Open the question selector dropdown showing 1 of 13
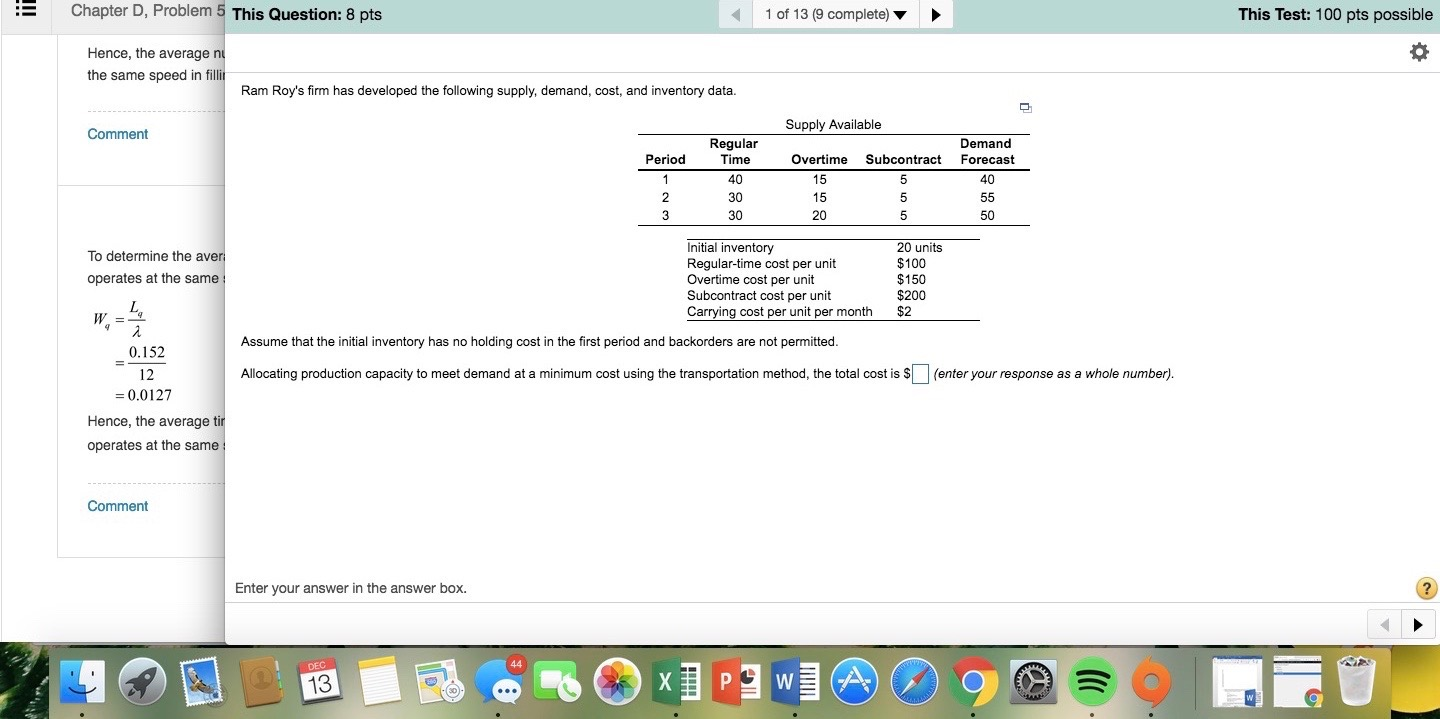The width and height of the screenshot is (1440, 719). click(x=835, y=14)
